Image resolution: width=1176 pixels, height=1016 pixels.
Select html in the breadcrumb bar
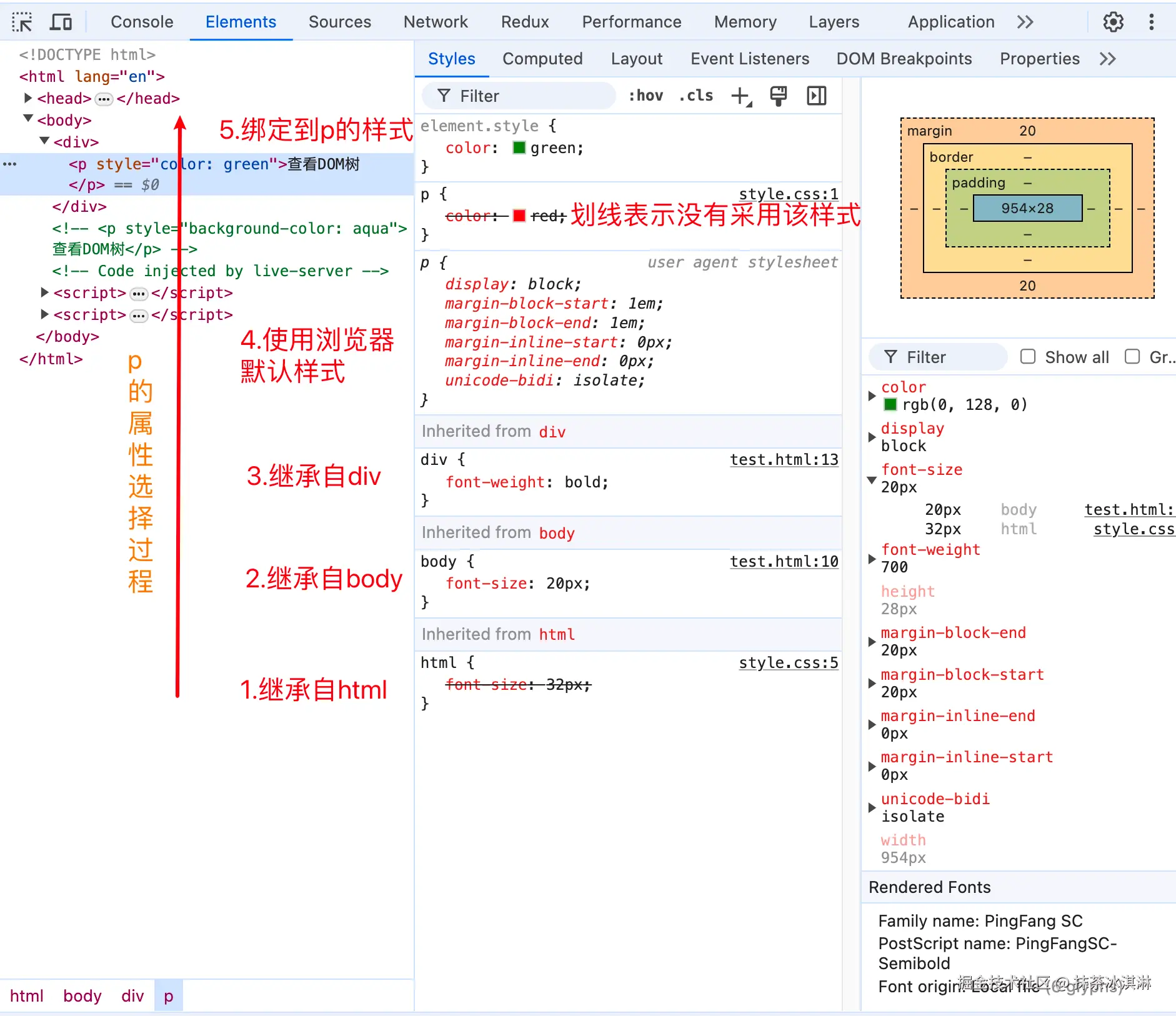point(27,996)
